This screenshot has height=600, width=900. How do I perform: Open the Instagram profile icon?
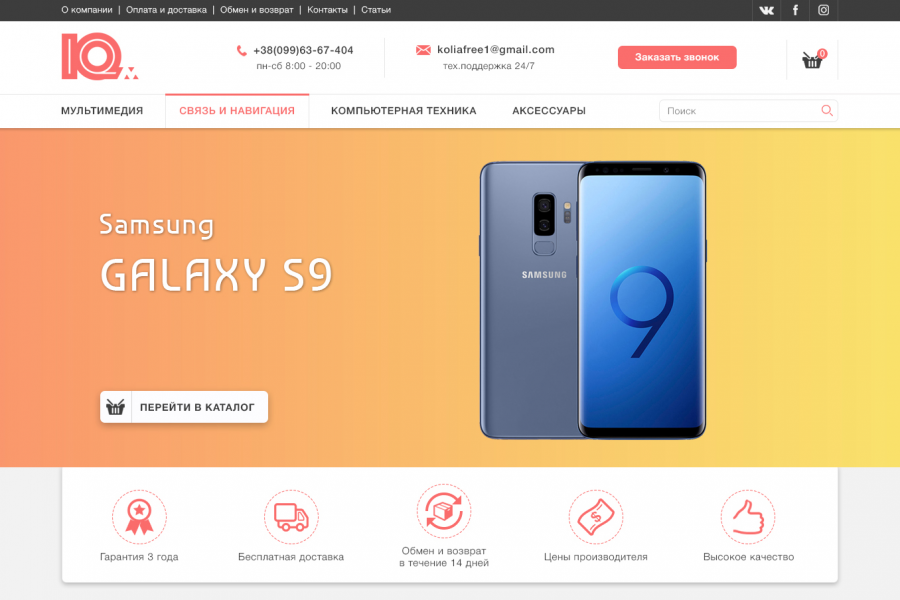(823, 10)
